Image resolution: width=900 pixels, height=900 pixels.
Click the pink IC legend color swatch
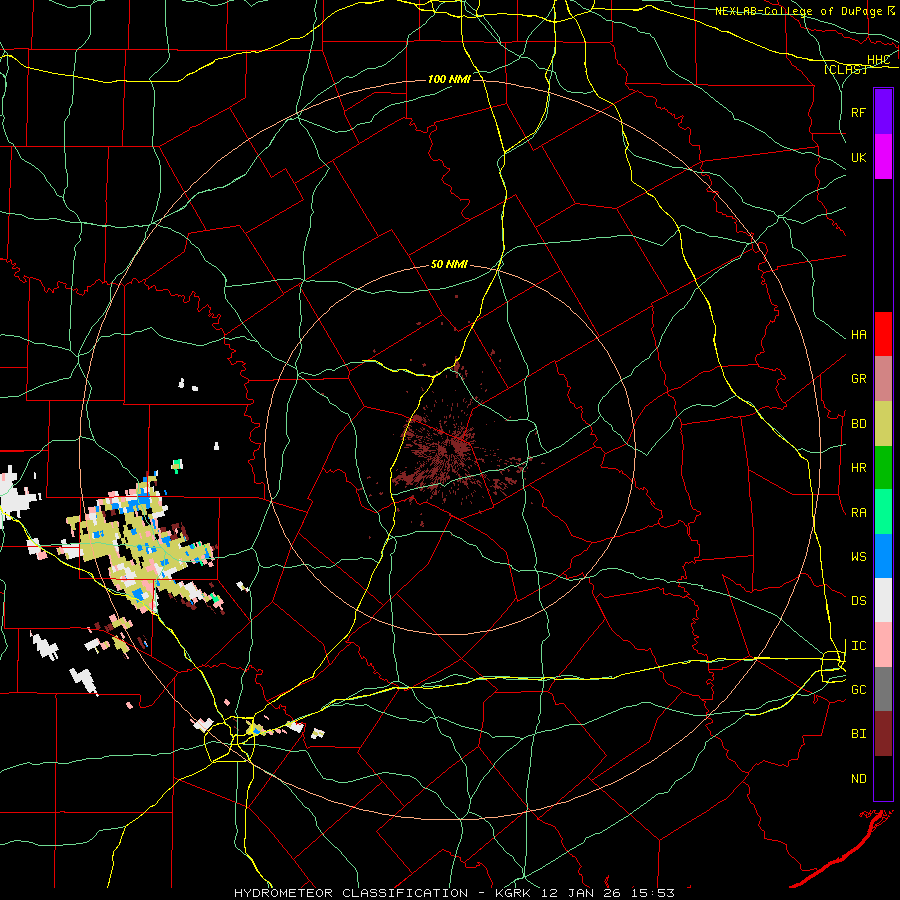pos(883,645)
